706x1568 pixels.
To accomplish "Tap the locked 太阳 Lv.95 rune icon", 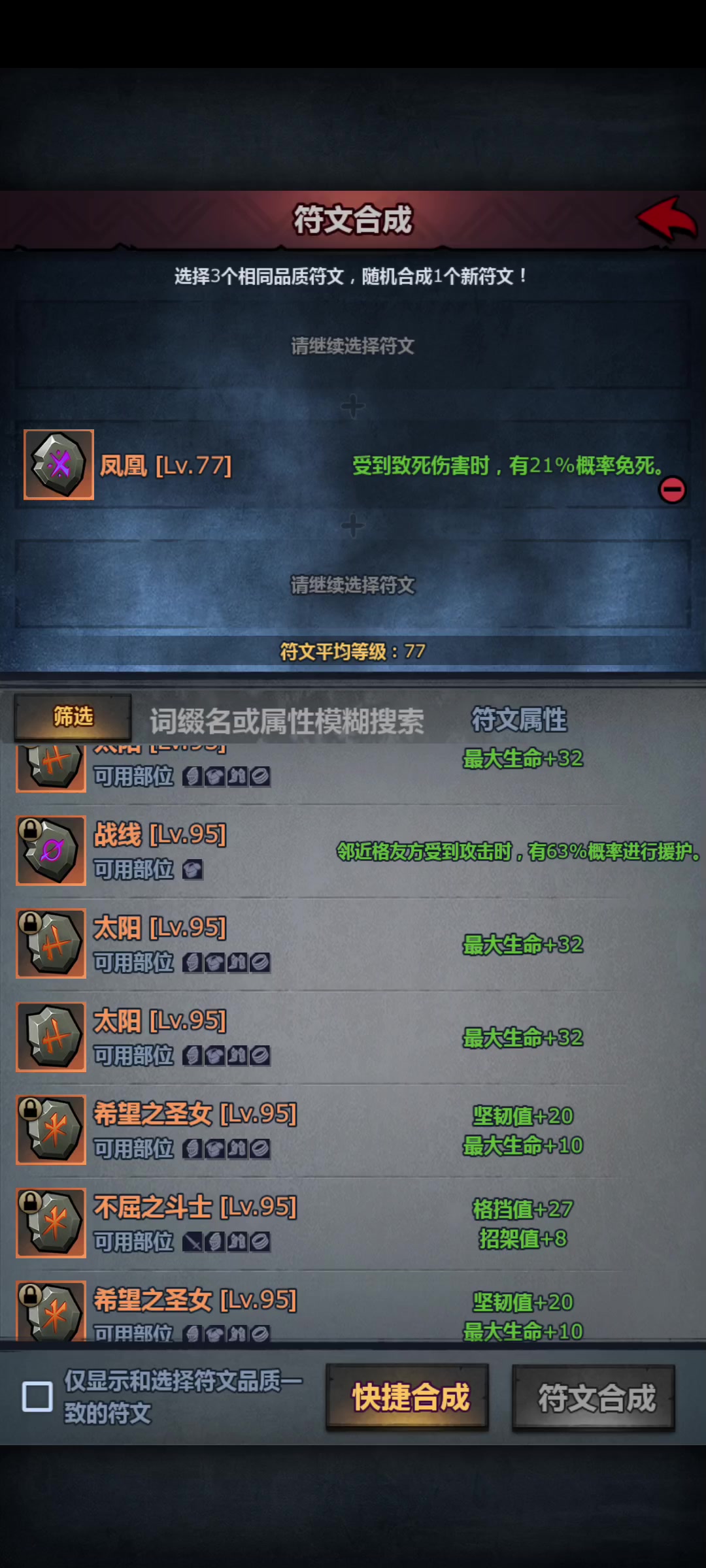I will pos(51,943).
